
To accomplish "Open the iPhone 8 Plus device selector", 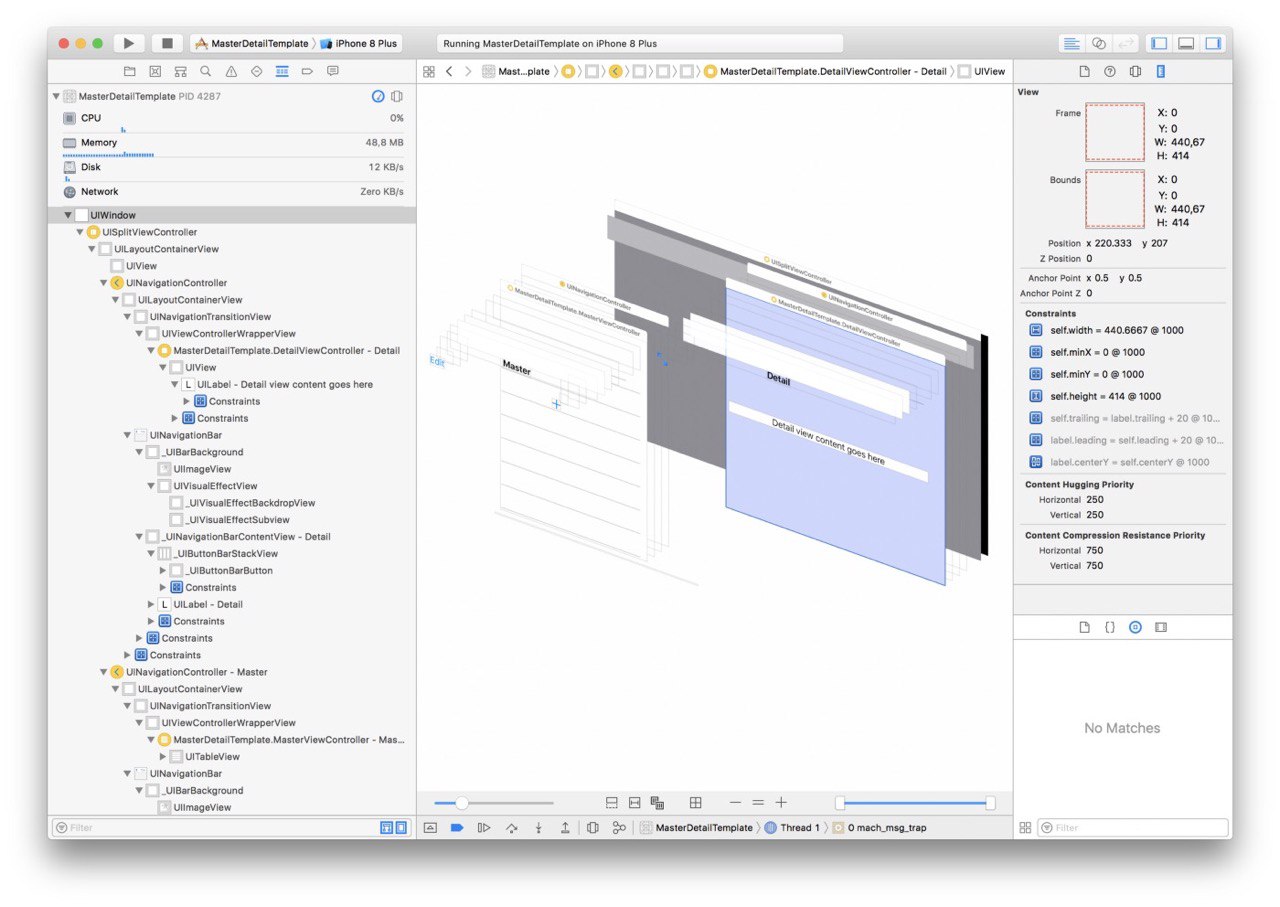I will (359, 43).
